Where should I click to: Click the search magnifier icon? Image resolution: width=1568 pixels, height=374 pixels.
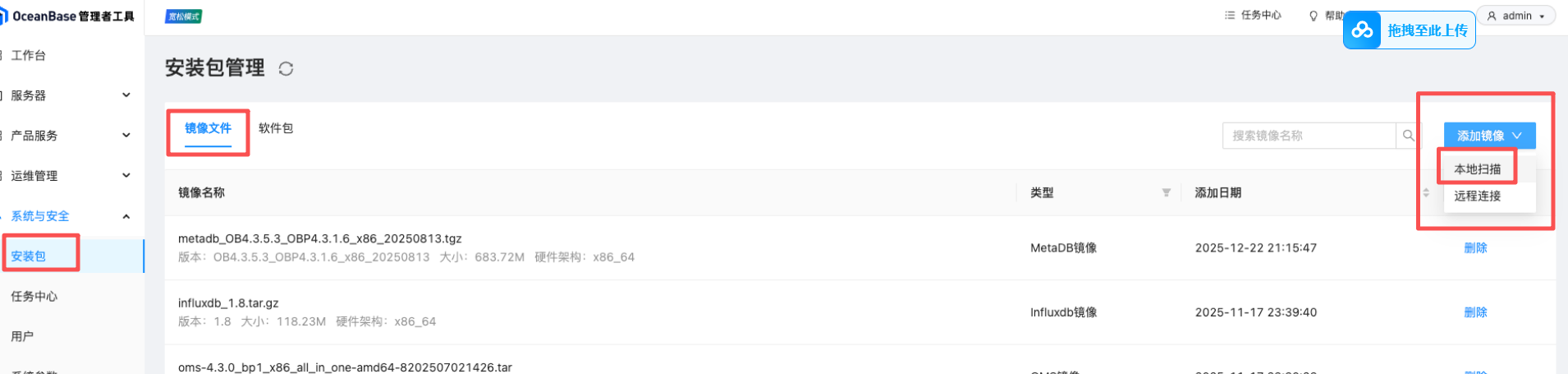(x=1408, y=136)
